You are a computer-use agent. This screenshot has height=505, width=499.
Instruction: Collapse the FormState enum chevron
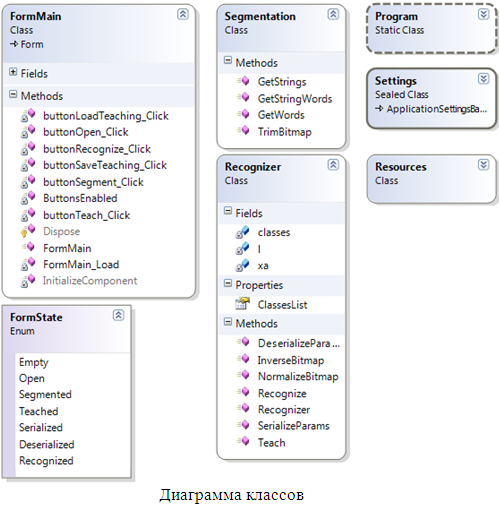118,315
